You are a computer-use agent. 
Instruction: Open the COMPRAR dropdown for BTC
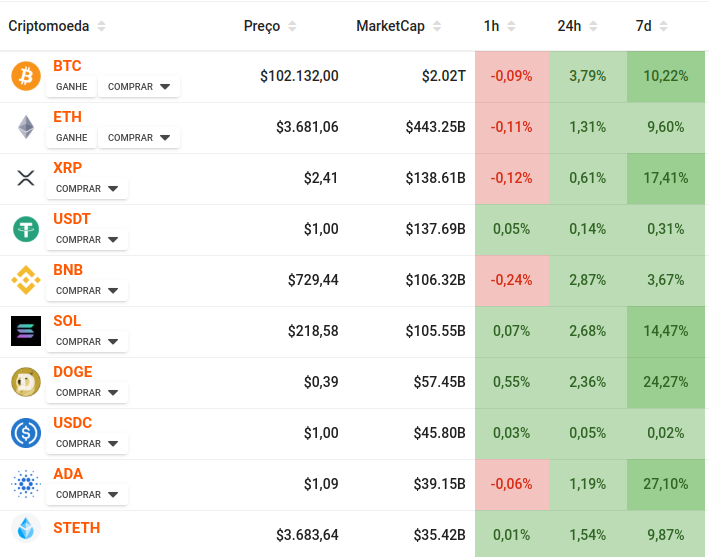point(139,87)
